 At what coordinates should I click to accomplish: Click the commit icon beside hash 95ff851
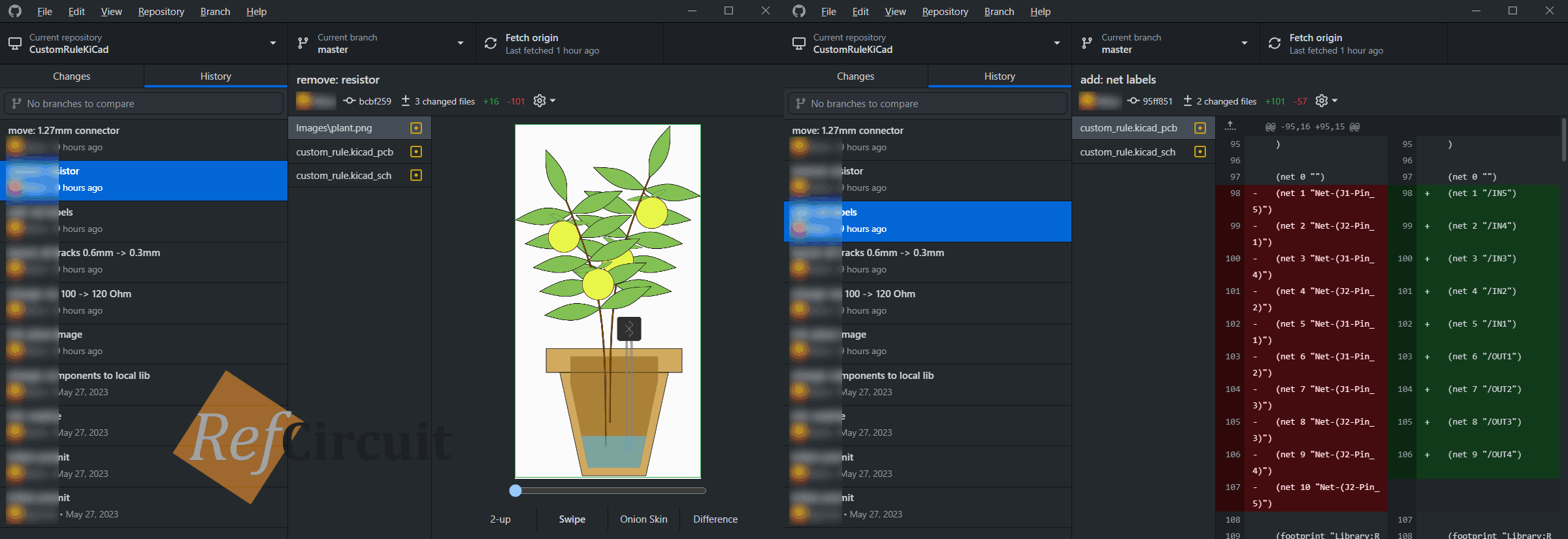click(x=1134, y=101)
